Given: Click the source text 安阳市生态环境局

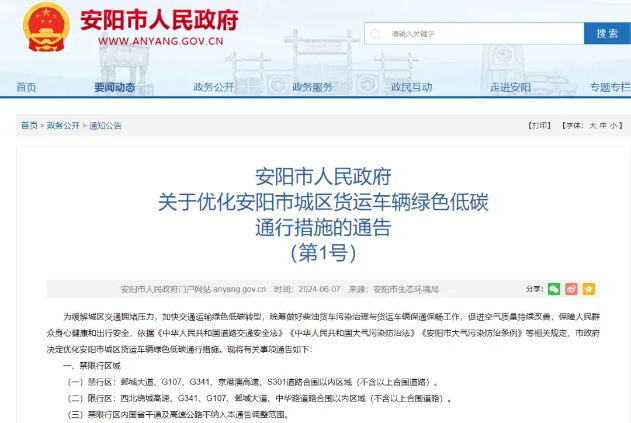Looking at the screenshot, I should pyautogui.click(x=406, y=289).
